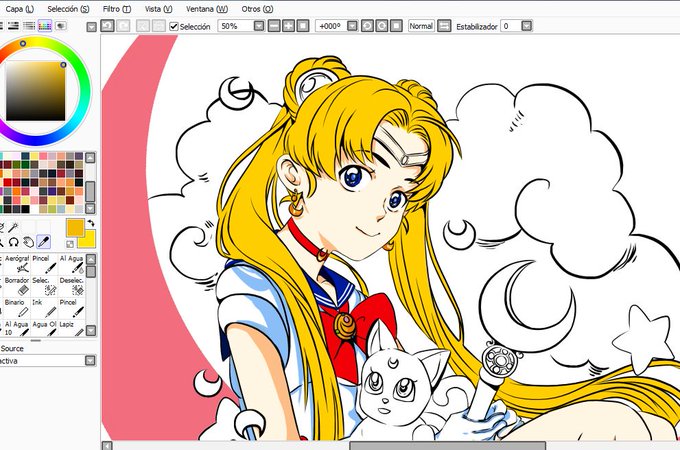Select the Lapiz pencil tool
The height and width of the screenshot is (450, 680).
[71, 328]
